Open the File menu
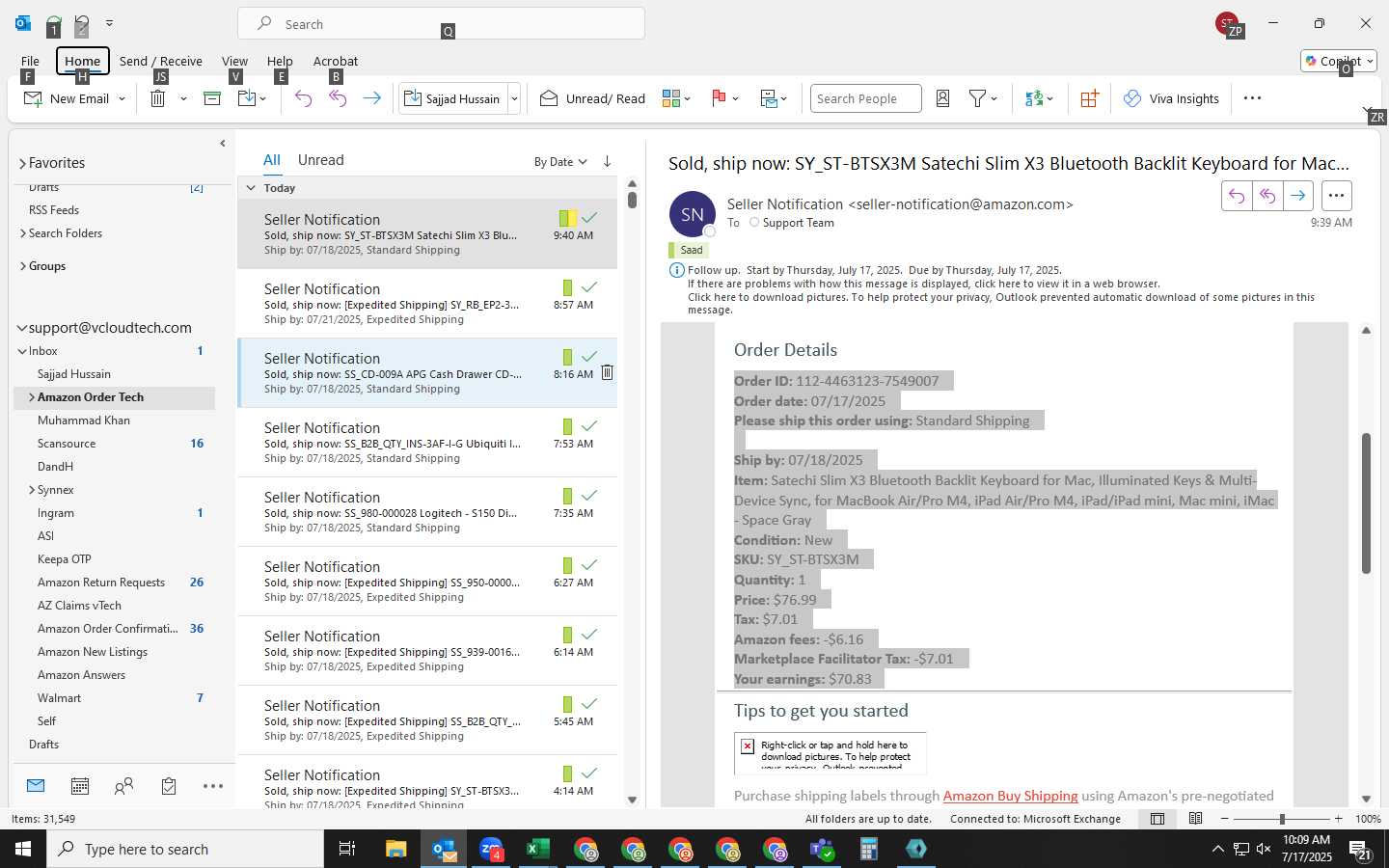Screen dimensions: 1389x868 pos(30,61)
